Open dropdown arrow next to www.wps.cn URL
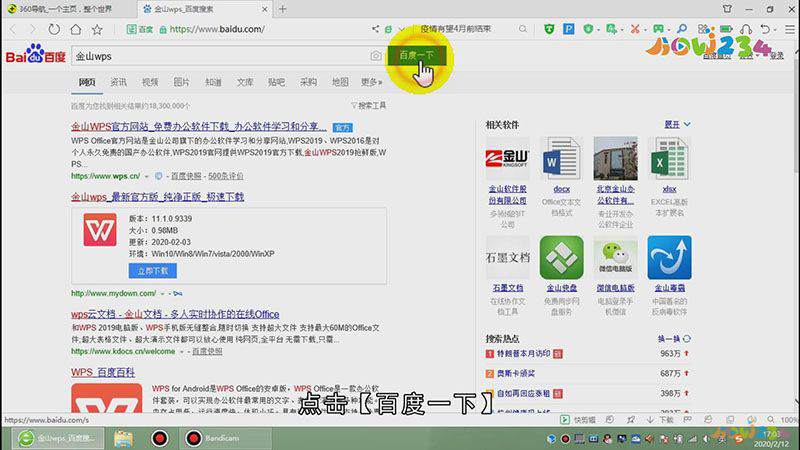 pyautogui.click(x=146, y=176)
